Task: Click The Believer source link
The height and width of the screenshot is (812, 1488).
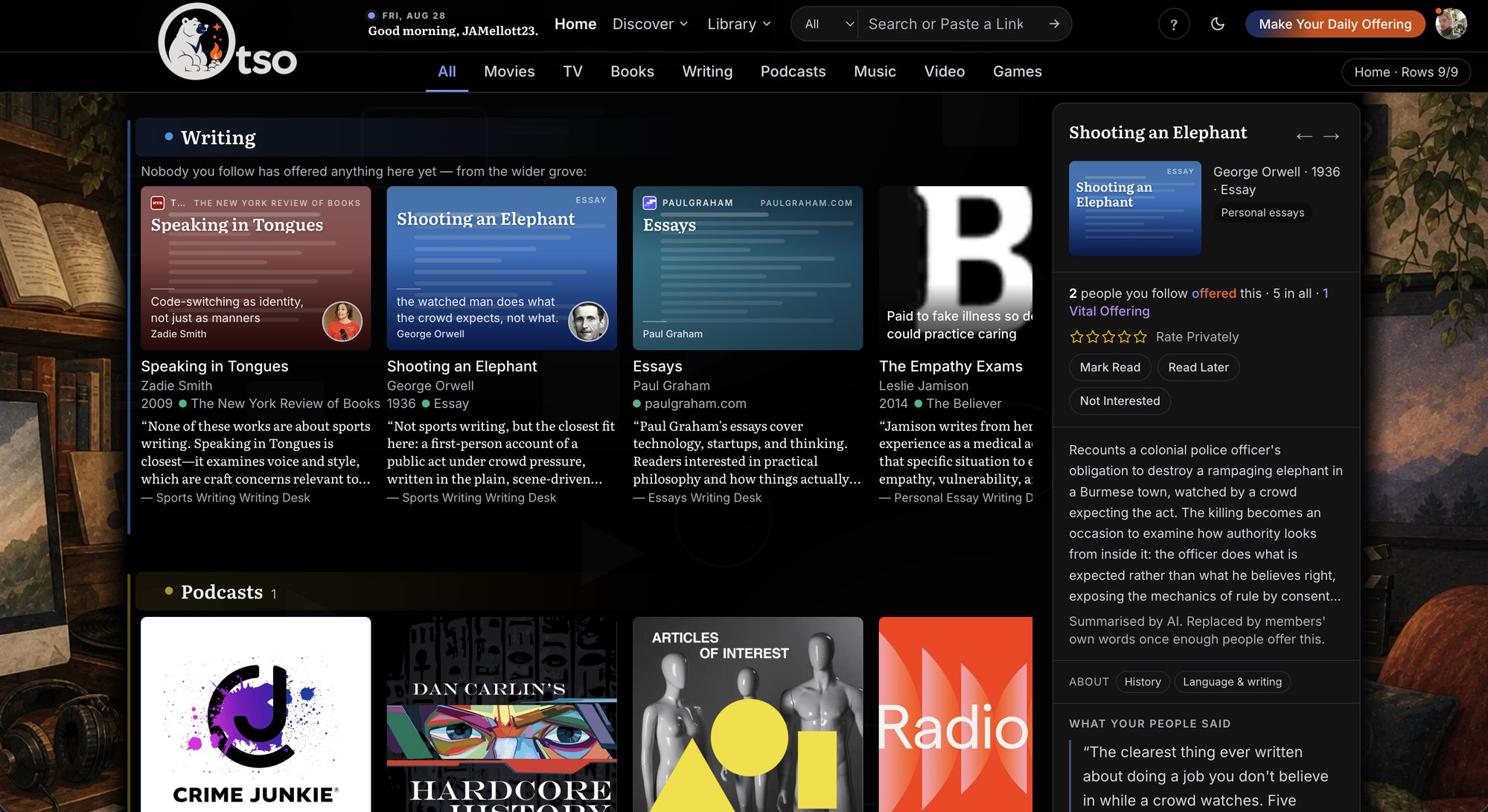Action: pos(964,403)
